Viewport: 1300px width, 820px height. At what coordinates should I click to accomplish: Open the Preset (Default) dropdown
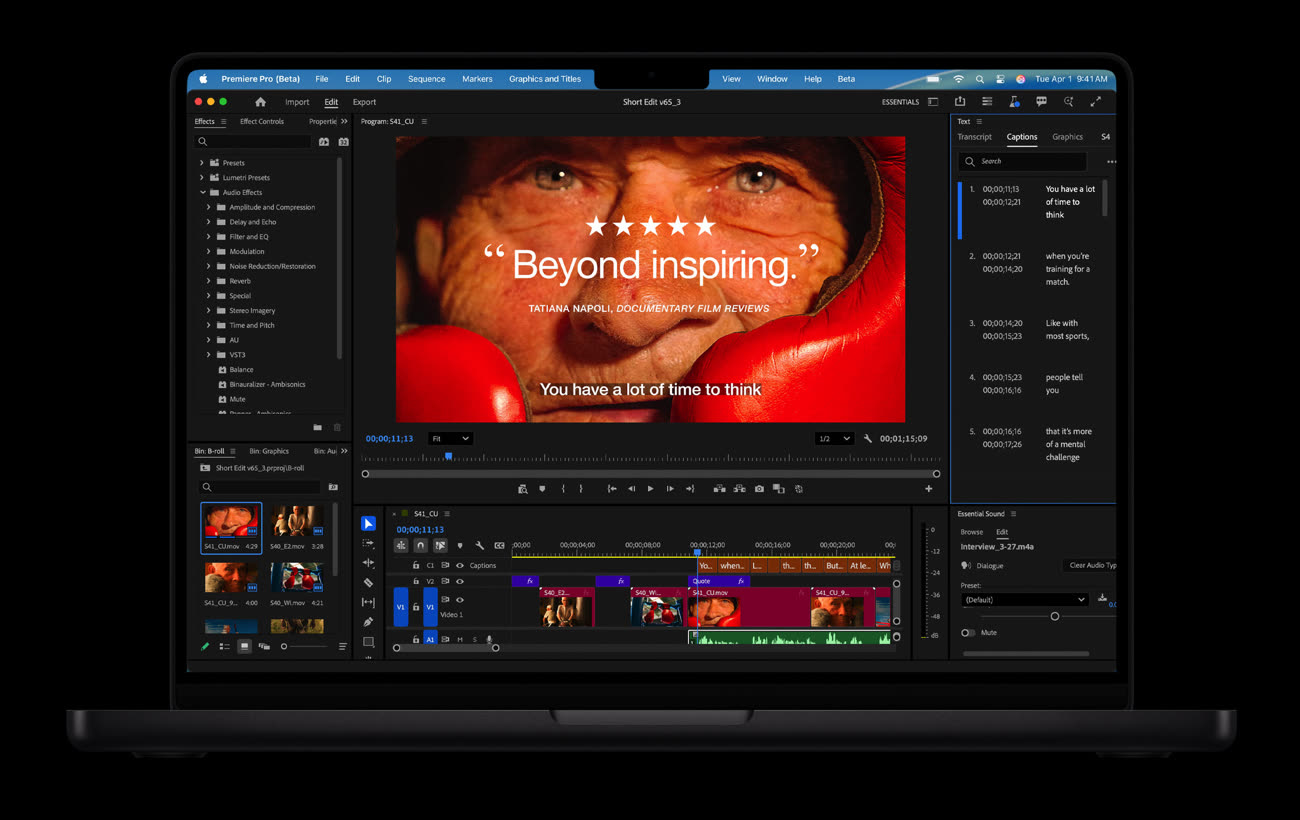pos(1024,600)
